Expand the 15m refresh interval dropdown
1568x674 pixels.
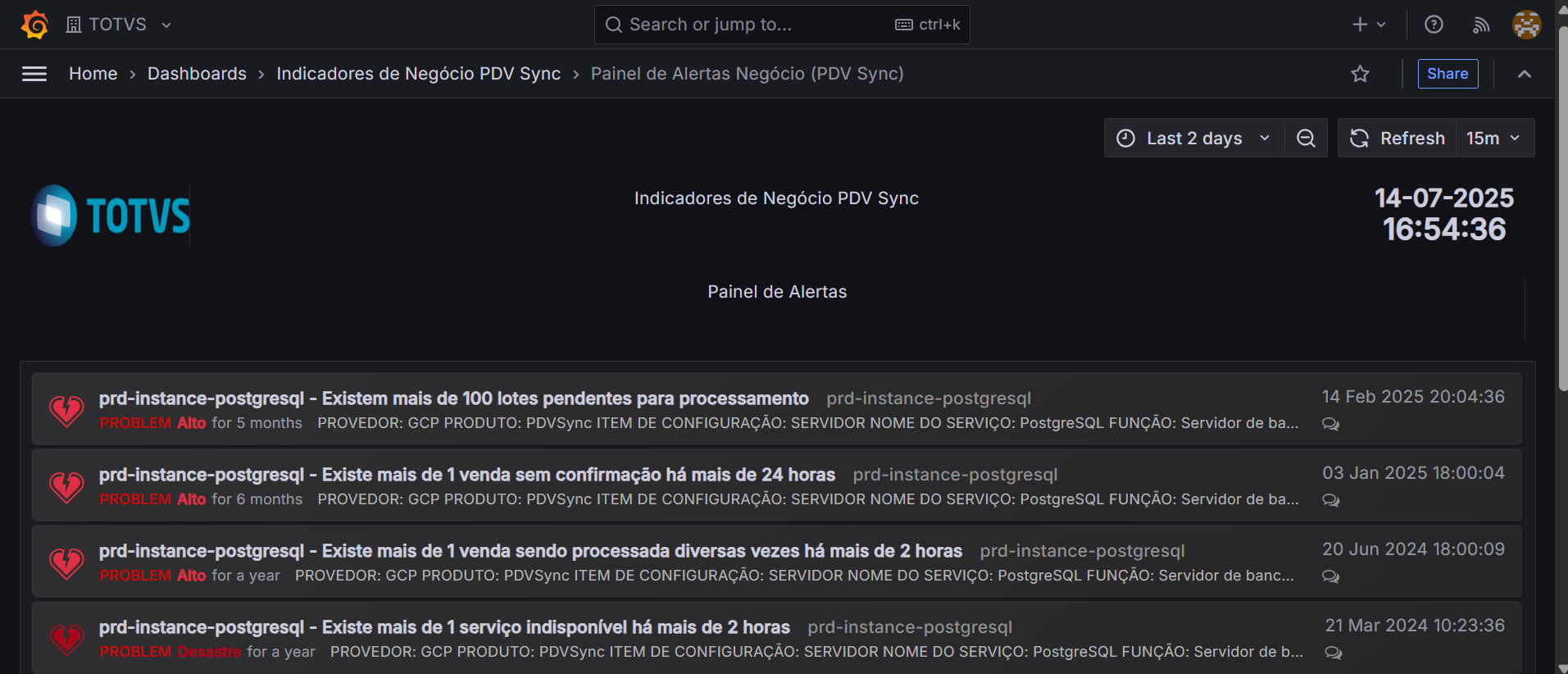coord(1493,139)
